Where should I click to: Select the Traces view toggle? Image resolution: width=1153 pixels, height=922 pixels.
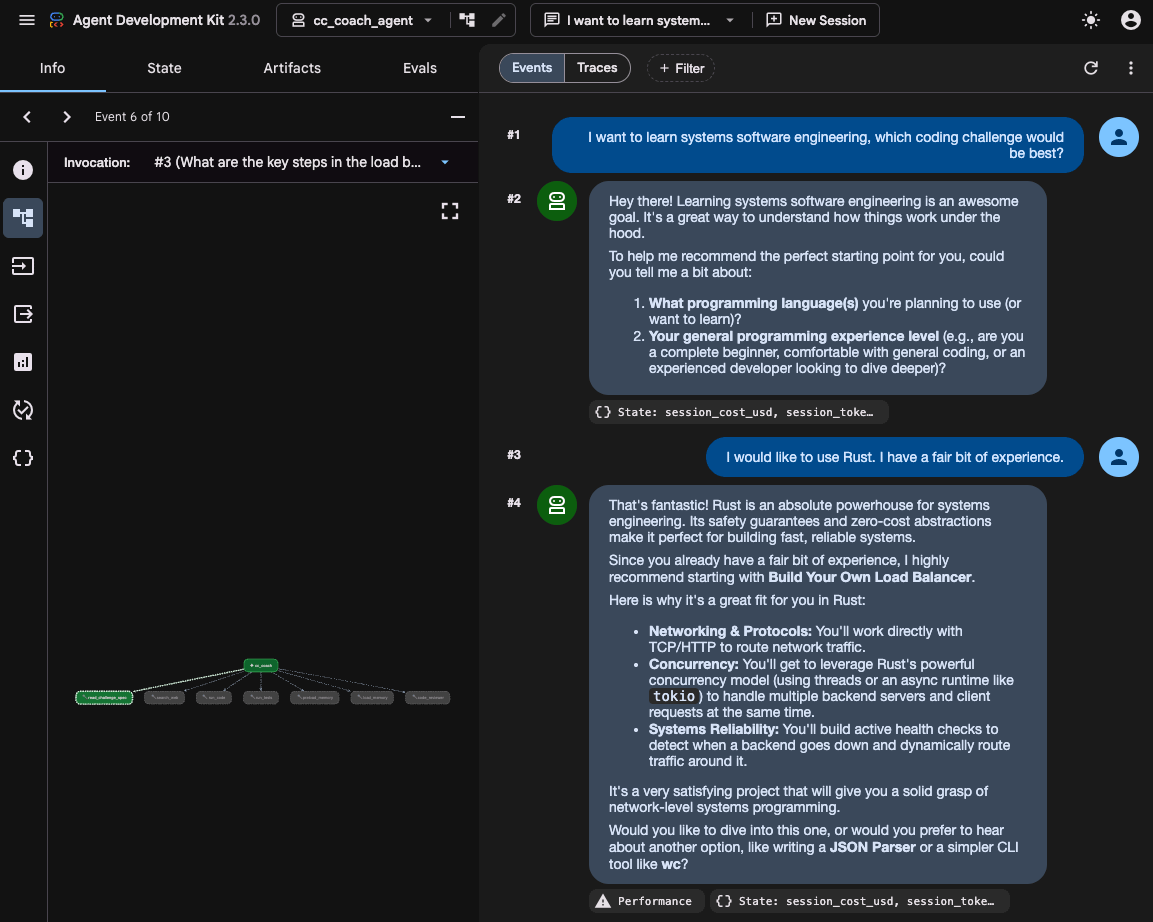click(597, 68)
